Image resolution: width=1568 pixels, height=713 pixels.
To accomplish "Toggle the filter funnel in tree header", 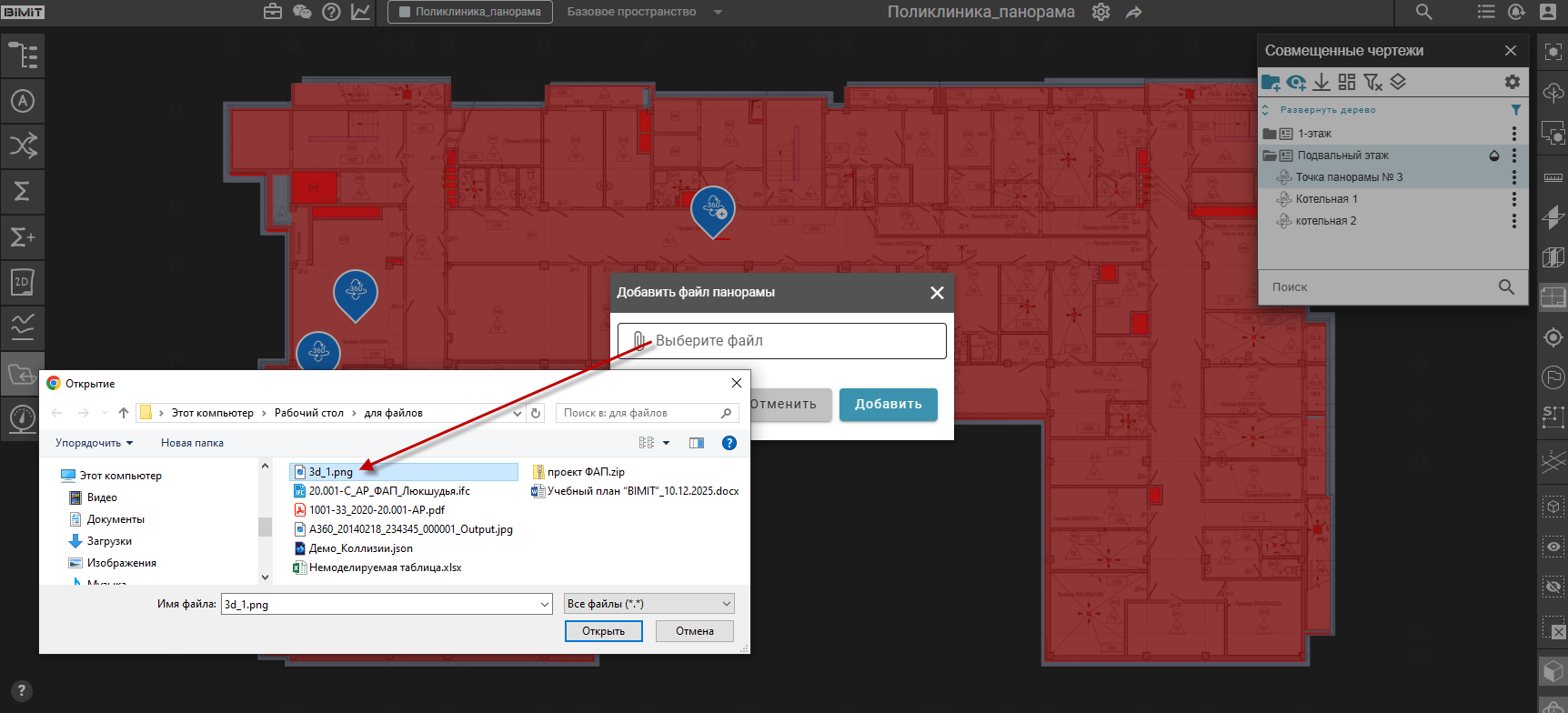I will [x=1515, y=110].
